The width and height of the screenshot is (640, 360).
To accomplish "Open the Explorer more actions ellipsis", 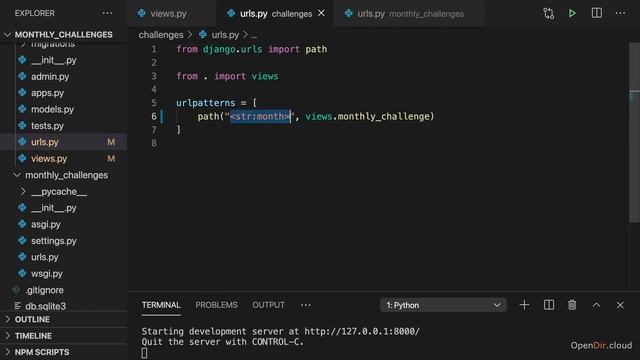I will click(x=107, y=13).
